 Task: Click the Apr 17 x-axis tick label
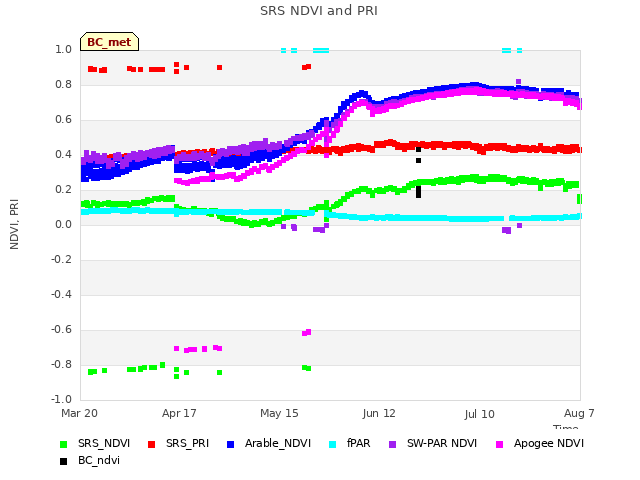[179, 413]
